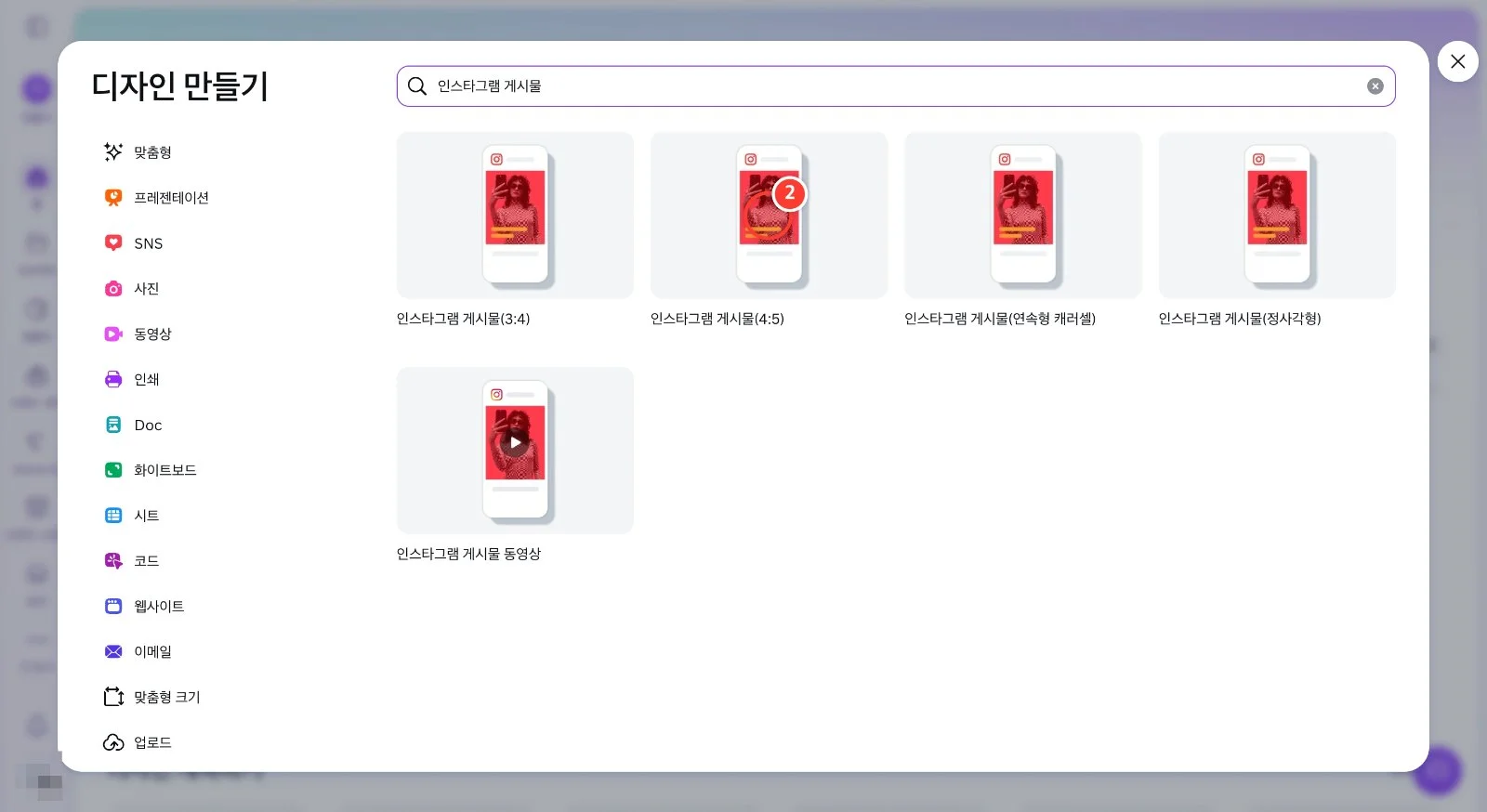Click the 시트 table icon

[x=113, y=515]
